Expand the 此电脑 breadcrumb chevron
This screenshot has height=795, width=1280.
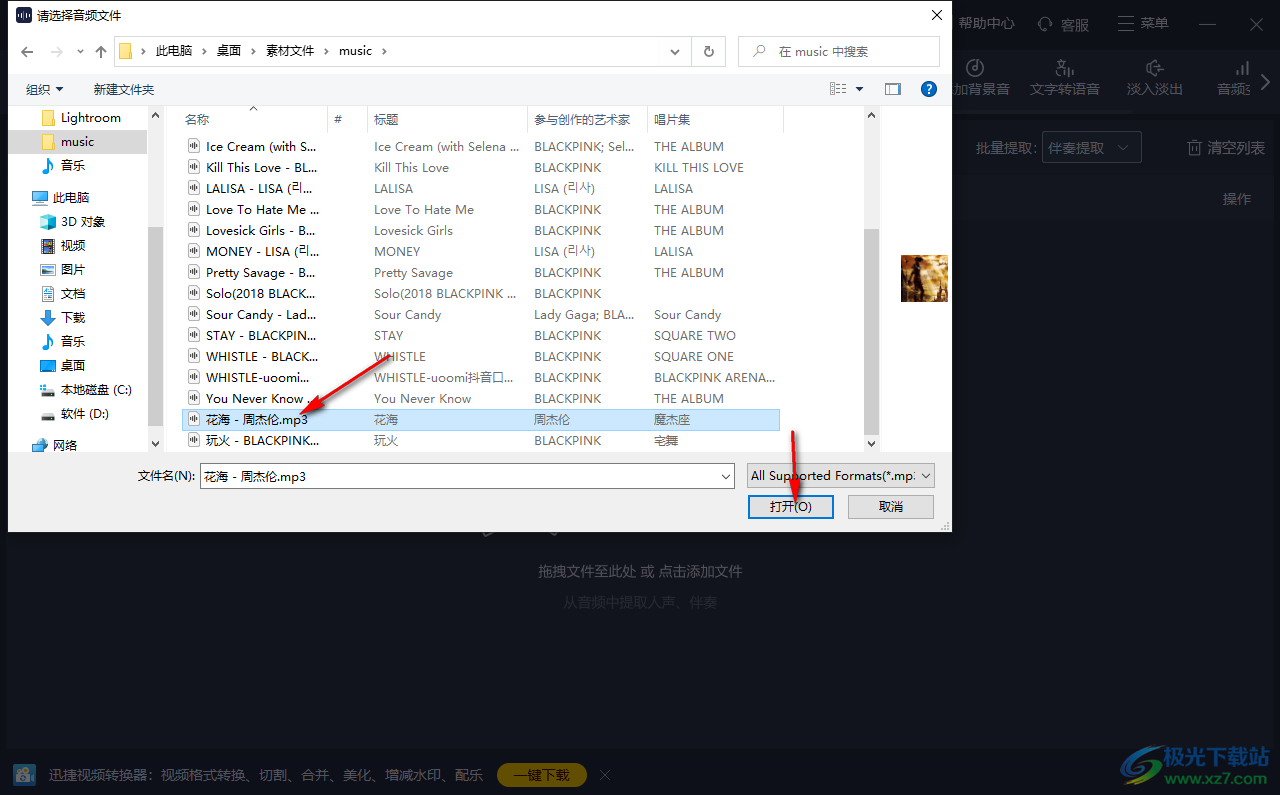(x=205, y=51)
